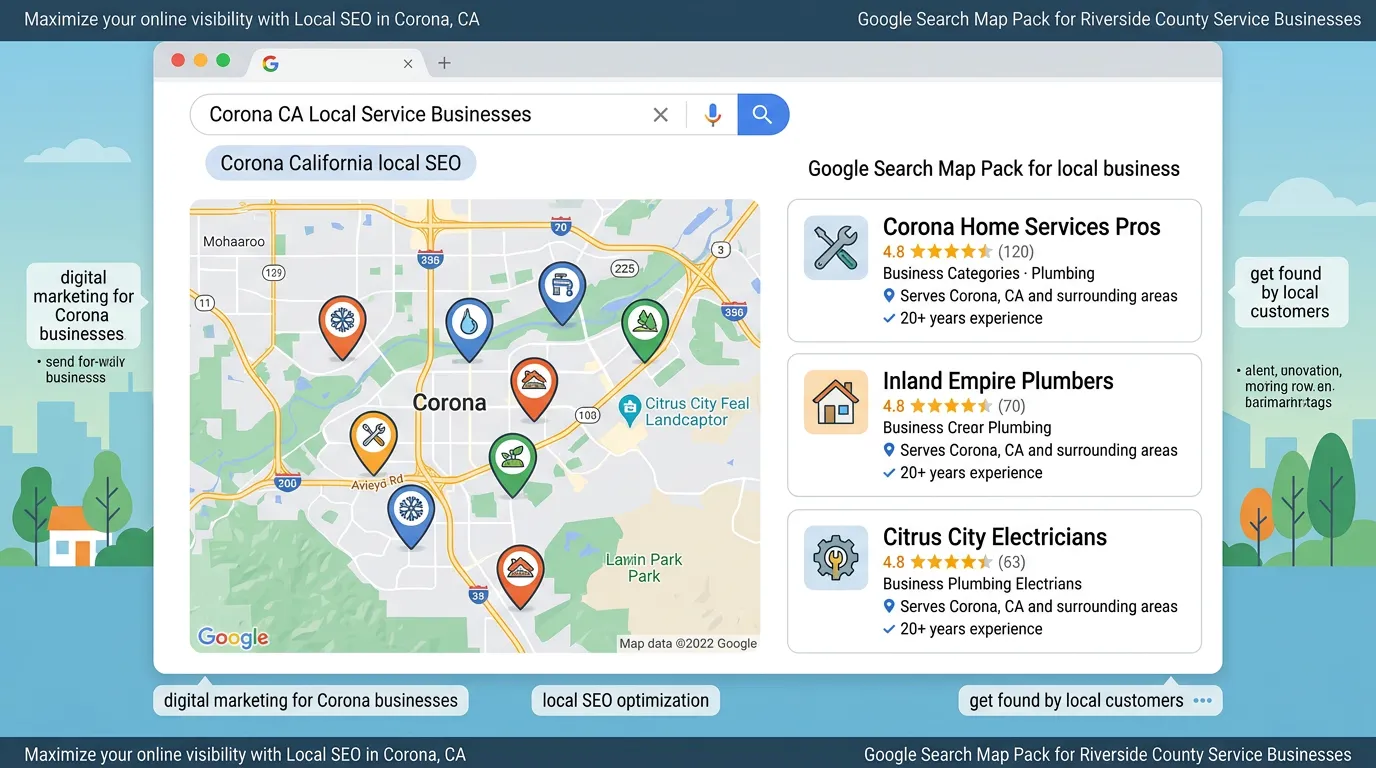Open a new browser tab with plus
This screenshot has height=768, width=1376.
(444, 63)
